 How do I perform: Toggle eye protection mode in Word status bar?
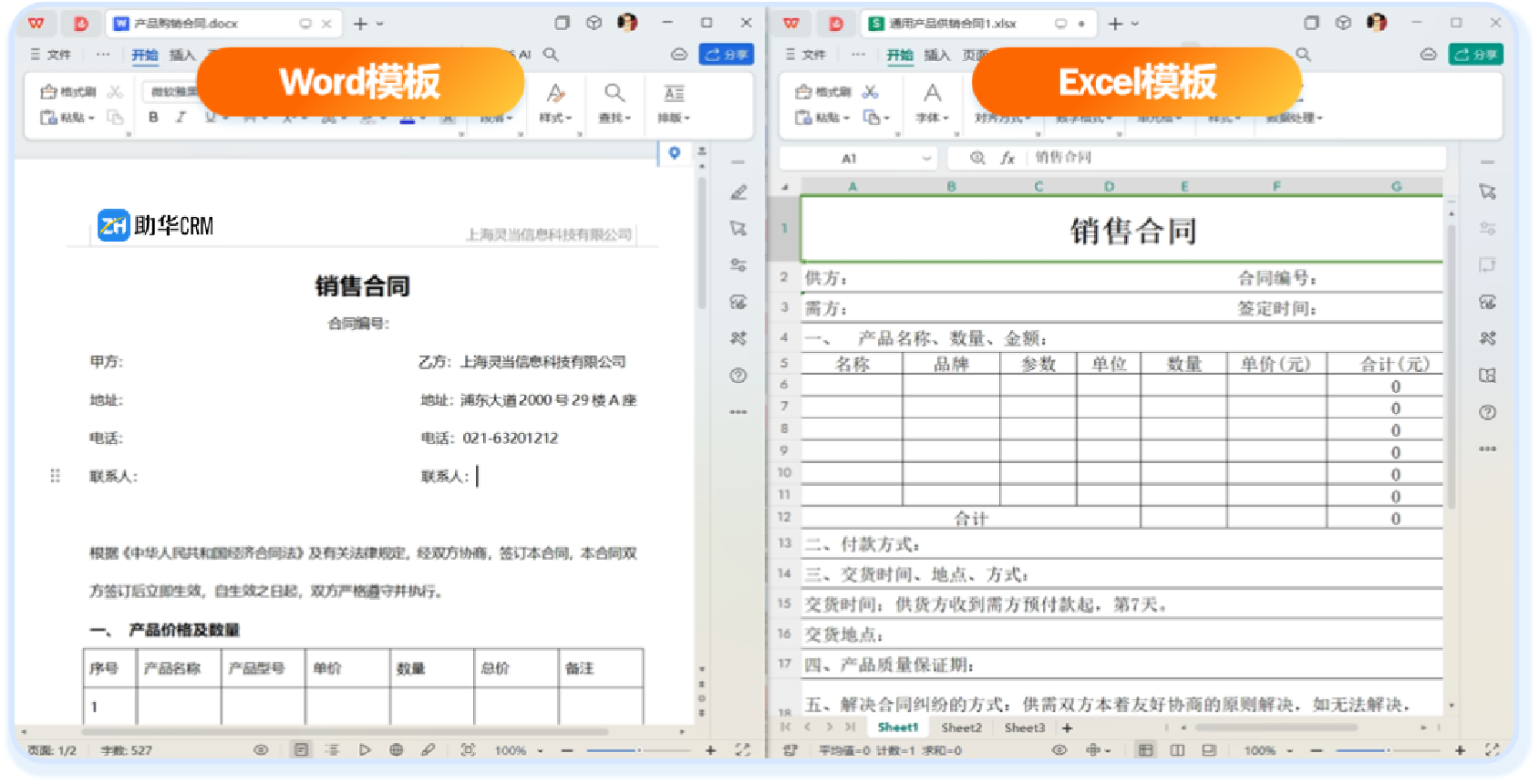coord(261,750)
